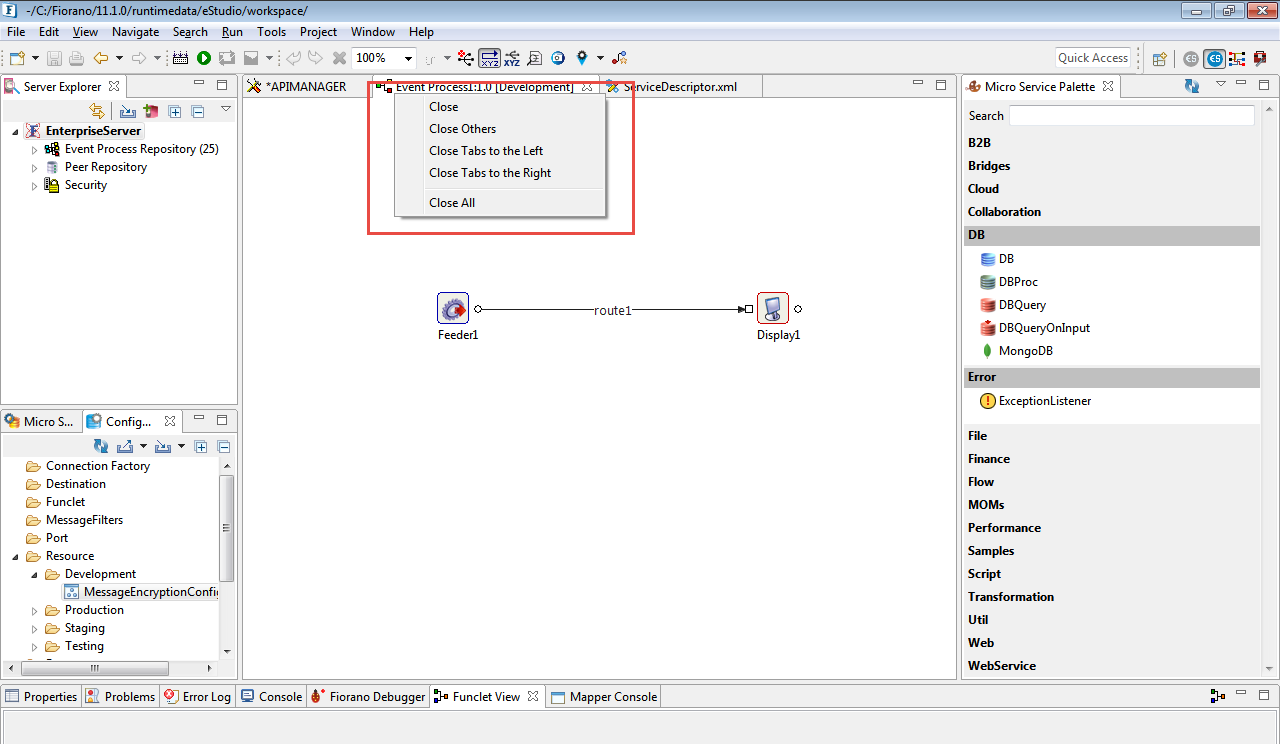Open the 100% zoom dropdown

click(x=408, y=58)
